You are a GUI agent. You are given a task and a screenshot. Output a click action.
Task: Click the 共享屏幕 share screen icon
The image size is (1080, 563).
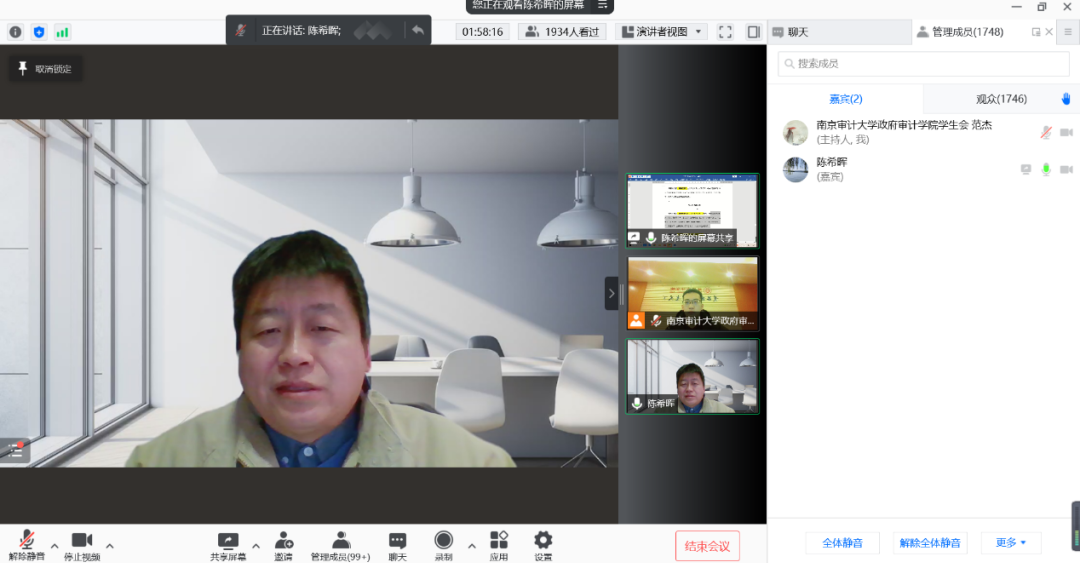pyautogui.click(x=228, y=541)
